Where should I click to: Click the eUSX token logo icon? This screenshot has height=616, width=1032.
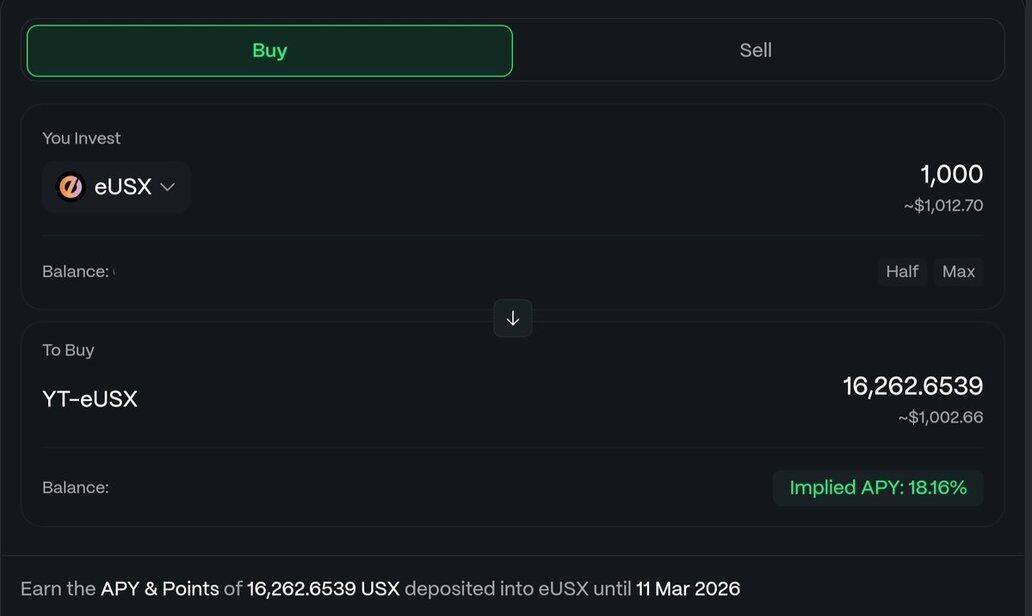[71, 187]
